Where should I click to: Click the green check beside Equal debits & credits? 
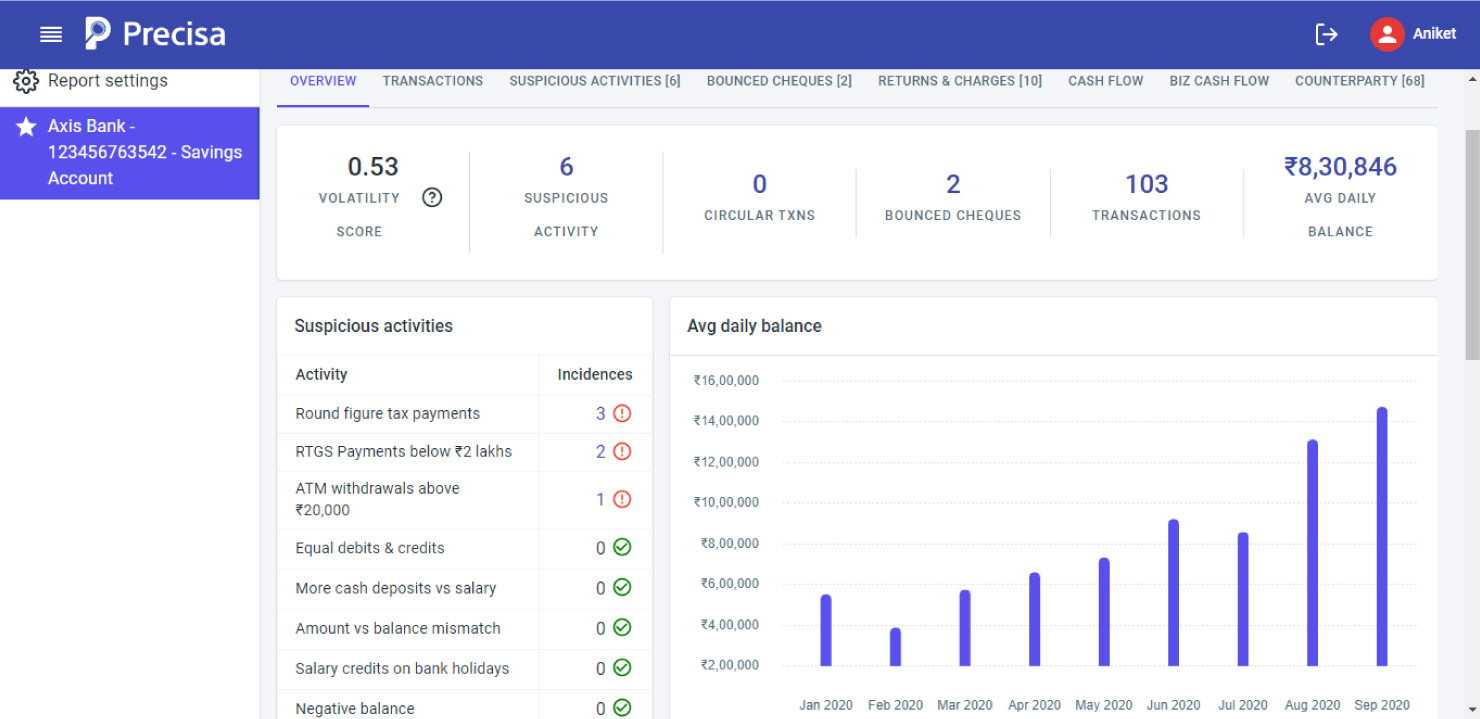click(x=620, y=548)
